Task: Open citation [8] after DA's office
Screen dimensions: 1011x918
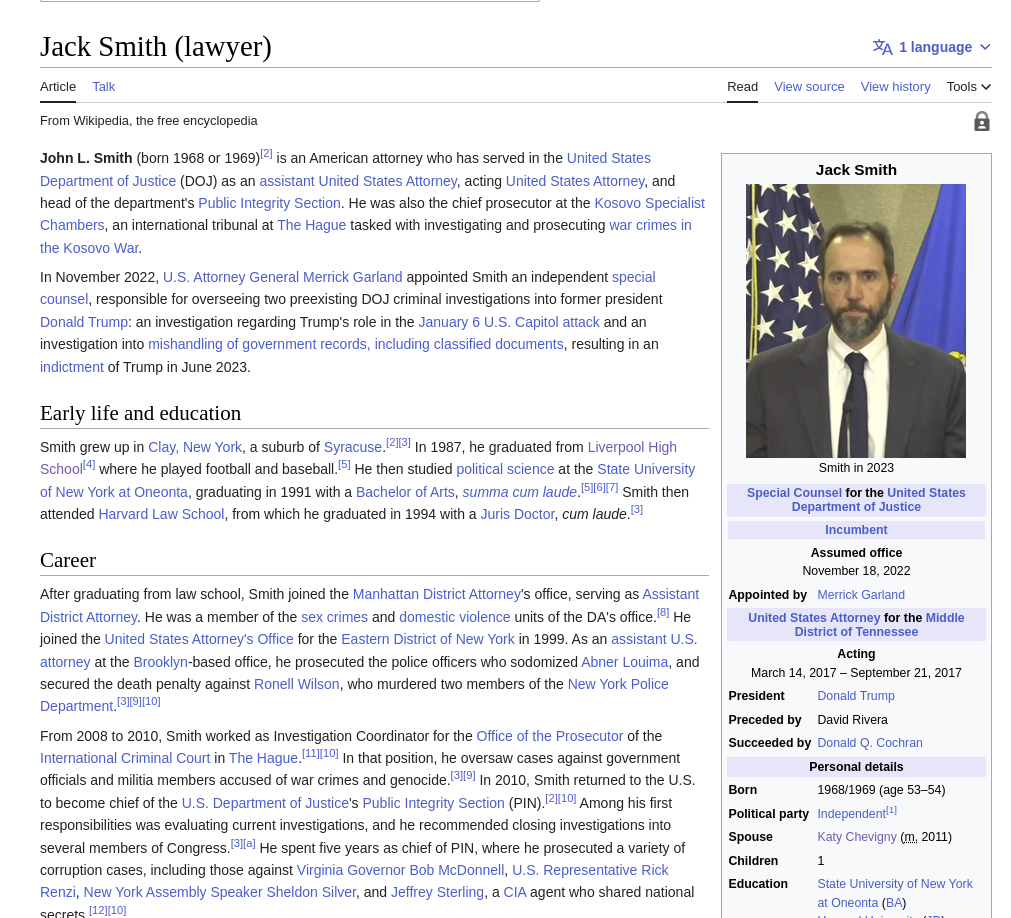Action: (x=663, y=612)
